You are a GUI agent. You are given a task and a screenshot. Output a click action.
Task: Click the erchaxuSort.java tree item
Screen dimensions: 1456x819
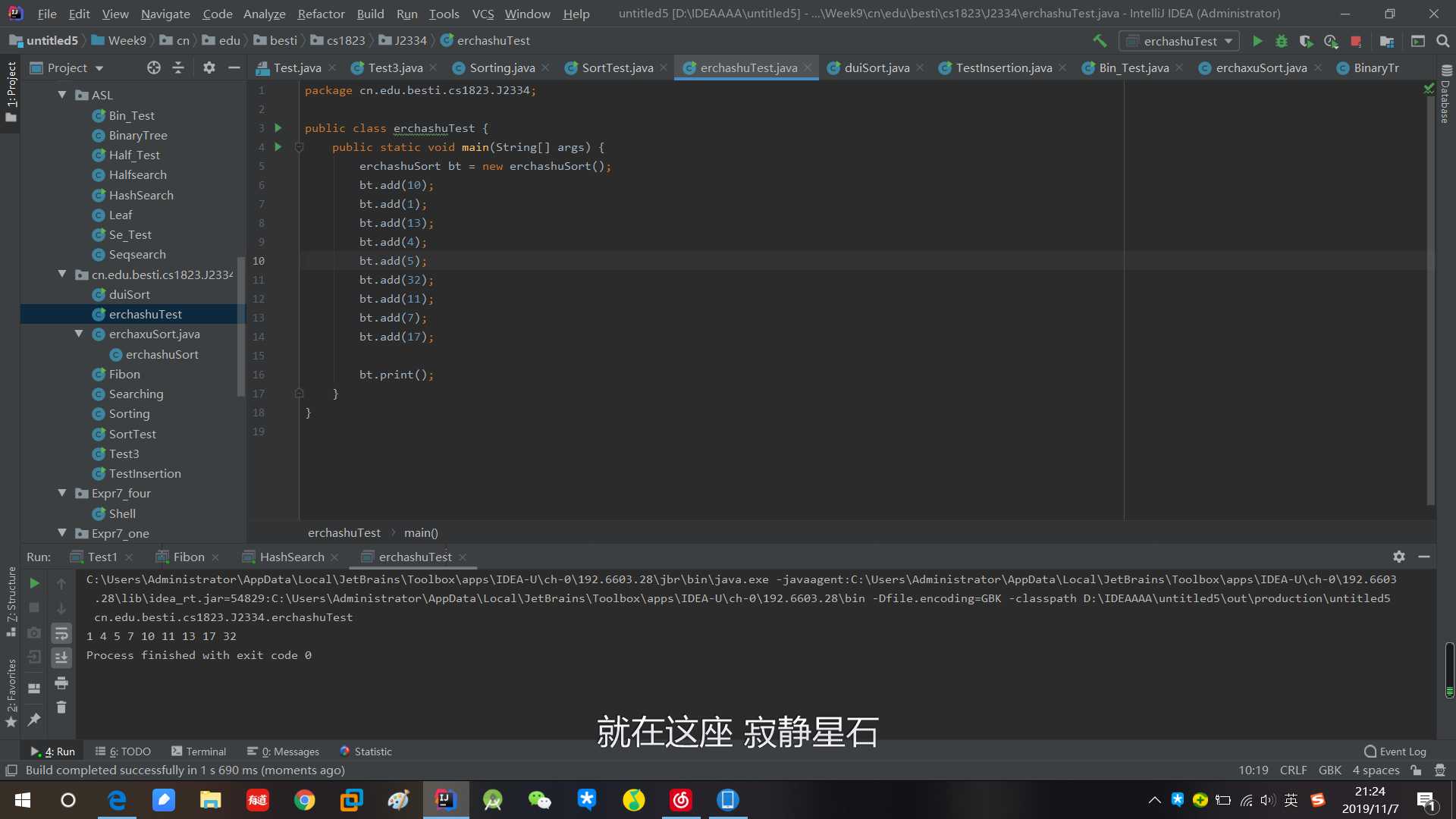coord(154,334)
